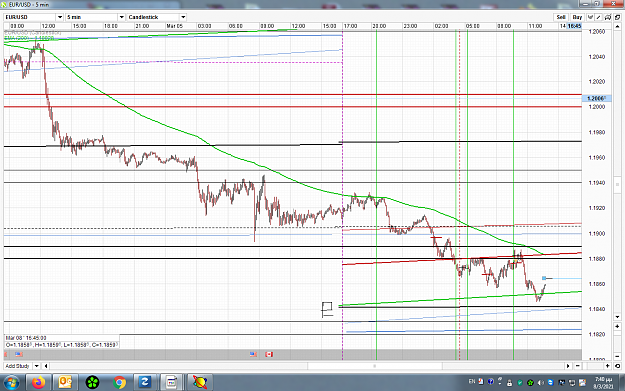Click the horizontal zoom minus button
Image resolution: width=625 pixels, height=391 pixels.
coord(578,366)
